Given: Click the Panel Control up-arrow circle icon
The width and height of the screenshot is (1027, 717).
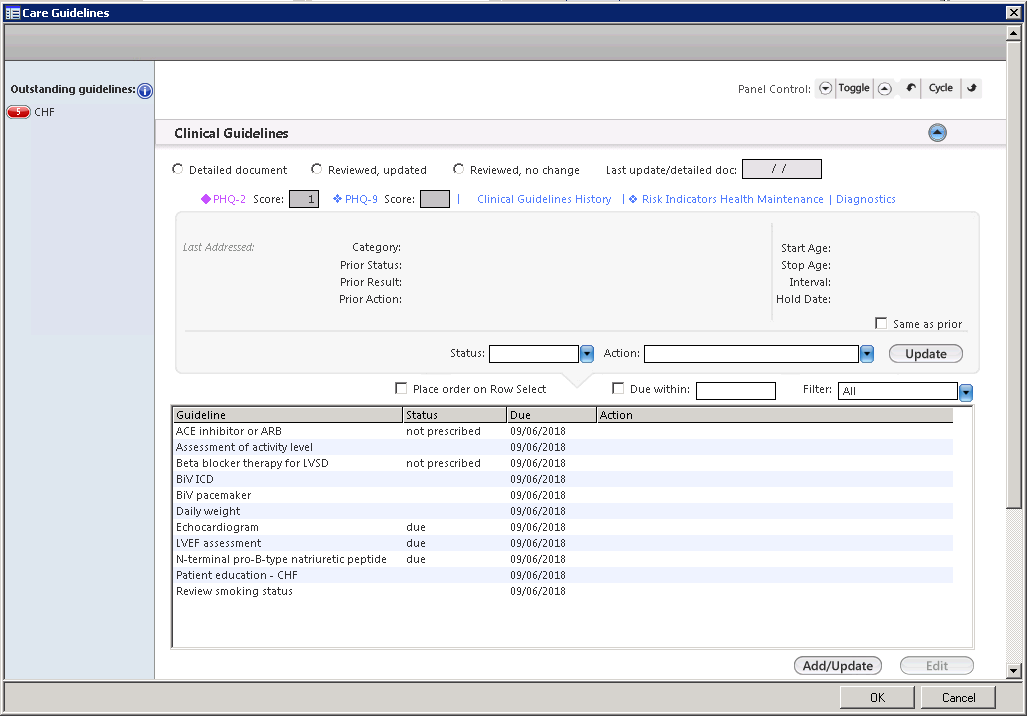Looking at the screenshot, I should point(885,88).
